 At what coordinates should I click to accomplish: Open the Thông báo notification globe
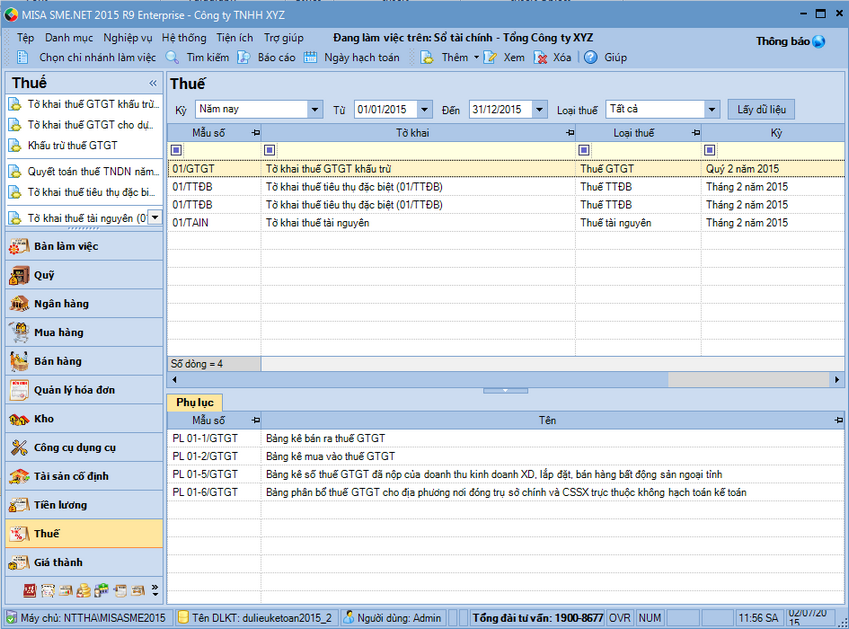click(819, 42)
